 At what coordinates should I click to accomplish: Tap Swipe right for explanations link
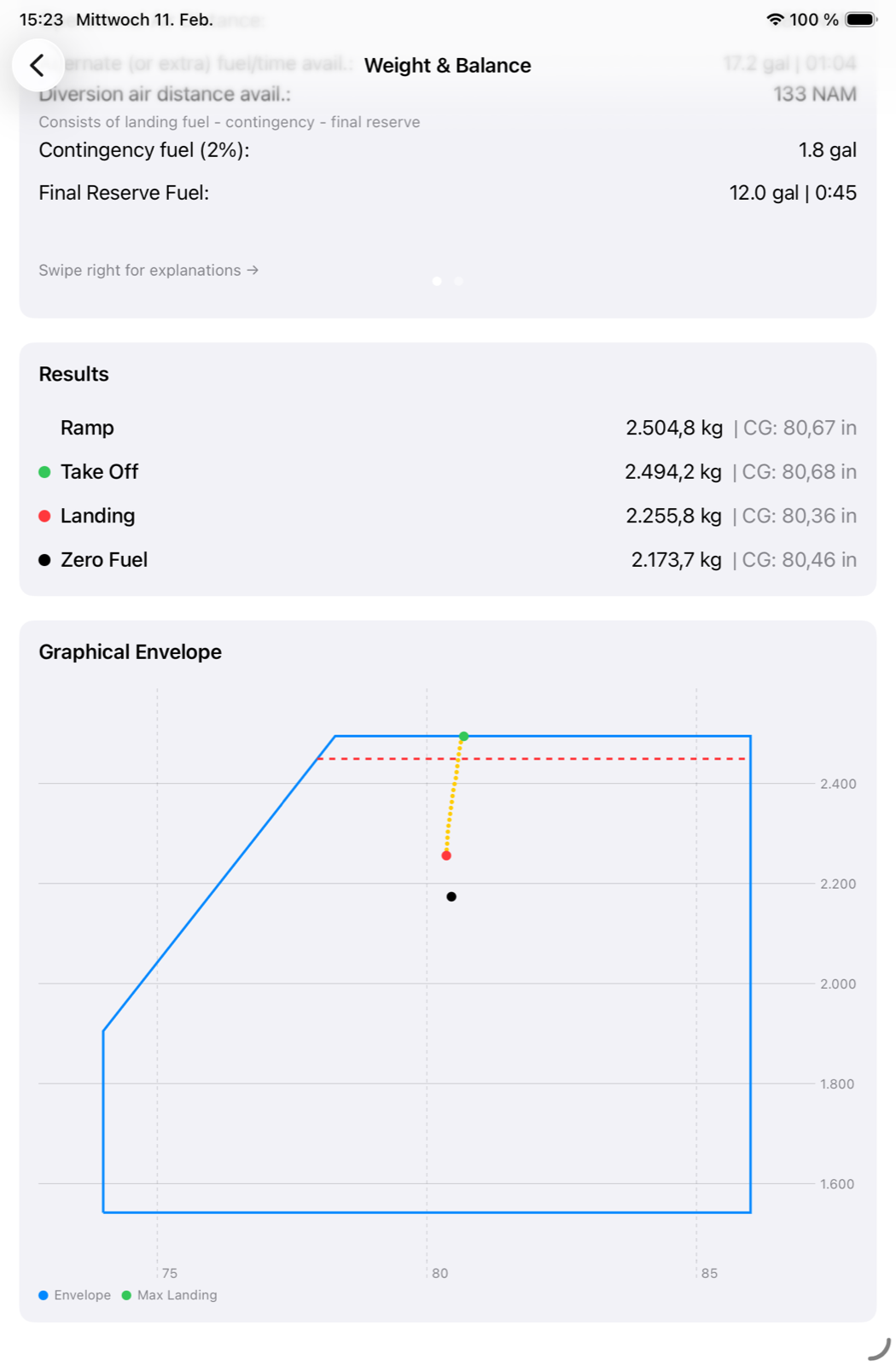(147, 270)
